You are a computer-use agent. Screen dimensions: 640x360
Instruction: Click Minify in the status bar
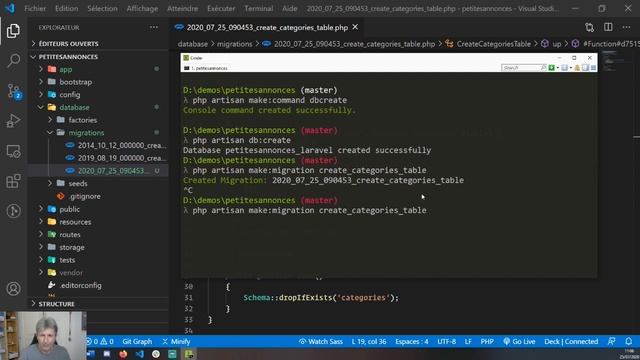(176, 341)
